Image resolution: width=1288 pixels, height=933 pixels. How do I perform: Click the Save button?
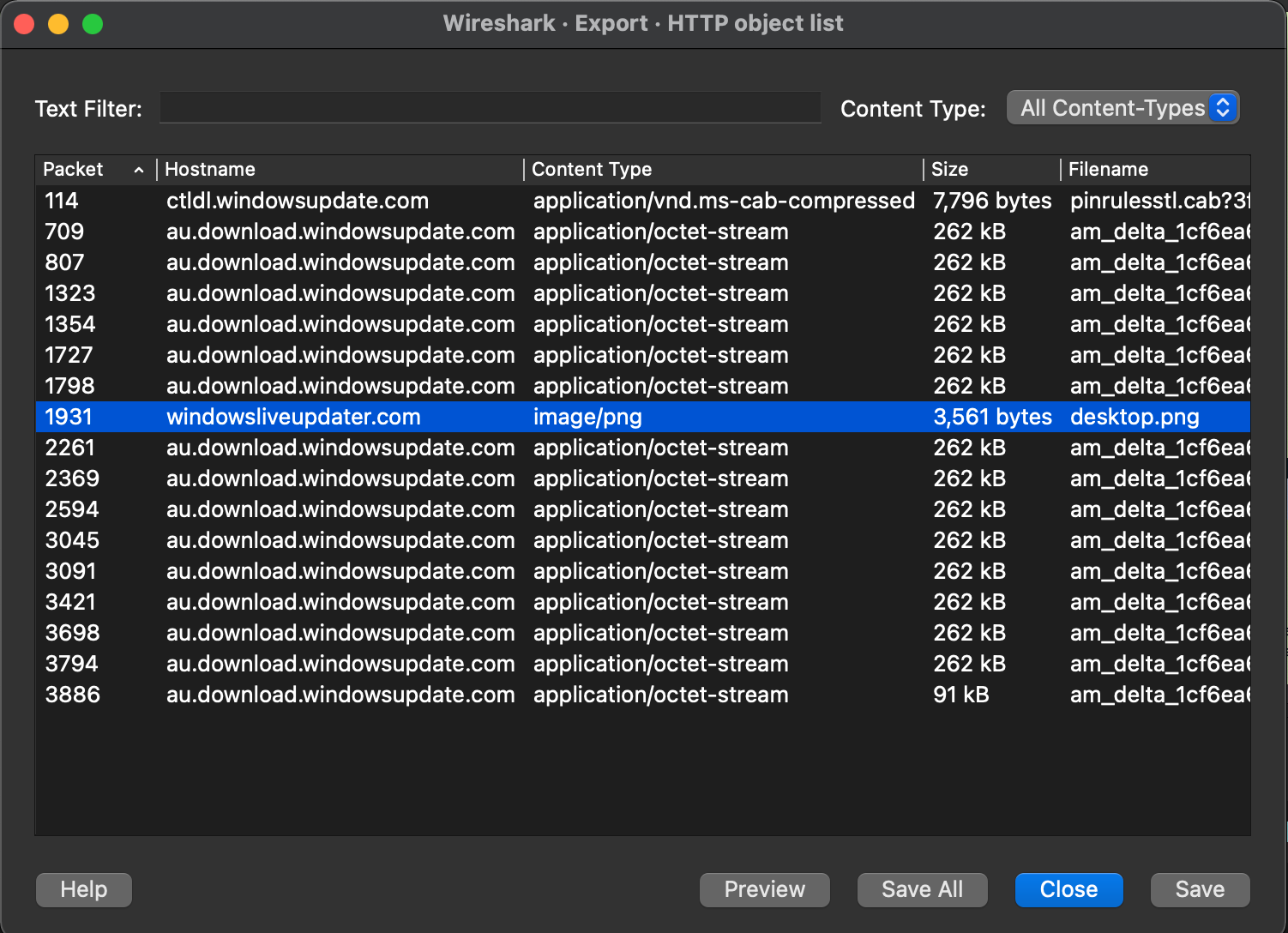tap(1201, 889)
